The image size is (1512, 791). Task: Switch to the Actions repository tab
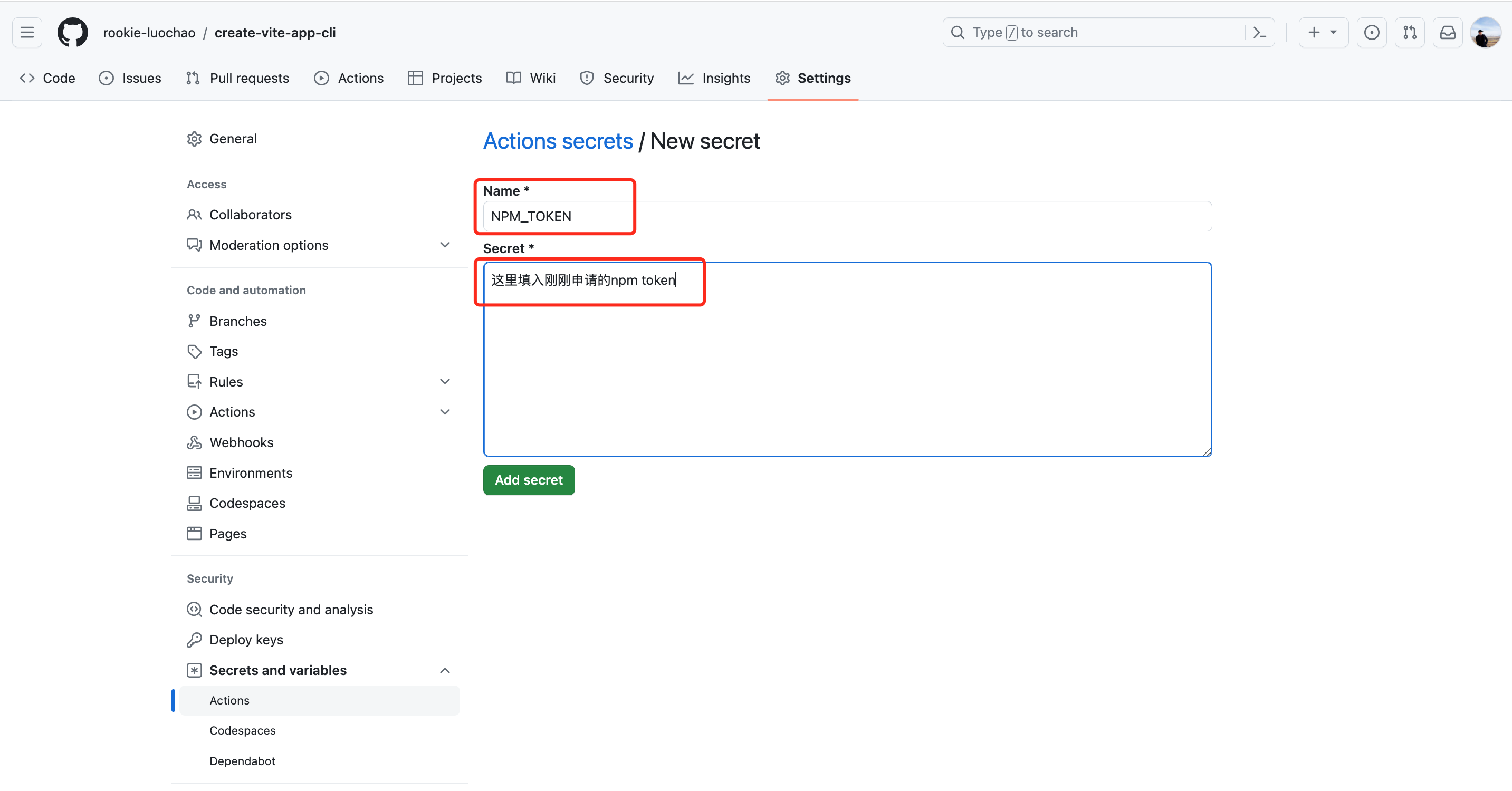pos(349,78)
